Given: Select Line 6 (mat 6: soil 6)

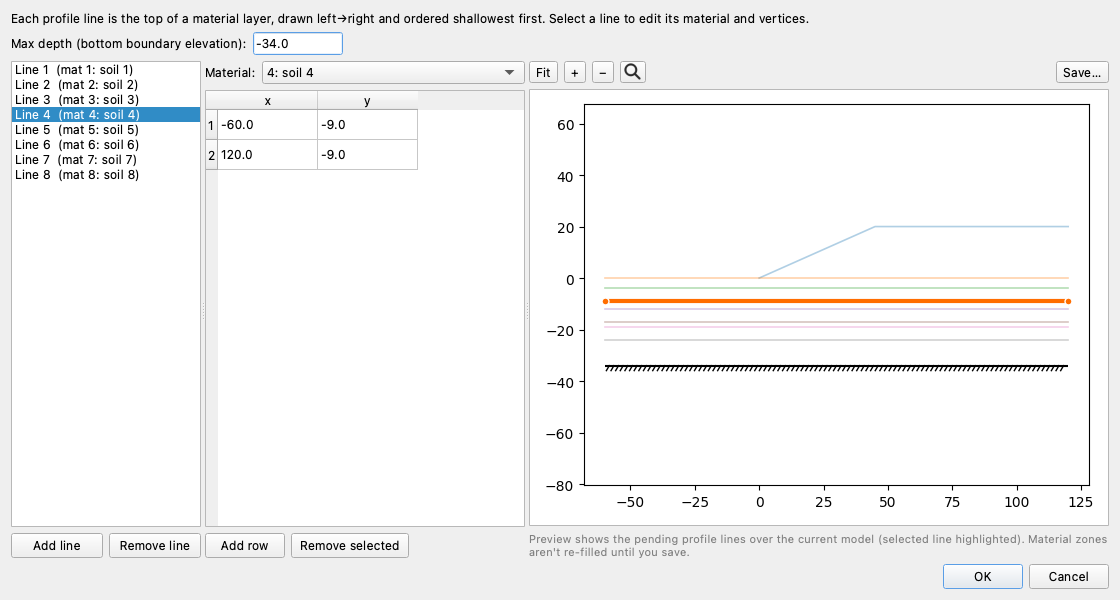Looking at the screenshot, I should (x=106, y=144).
